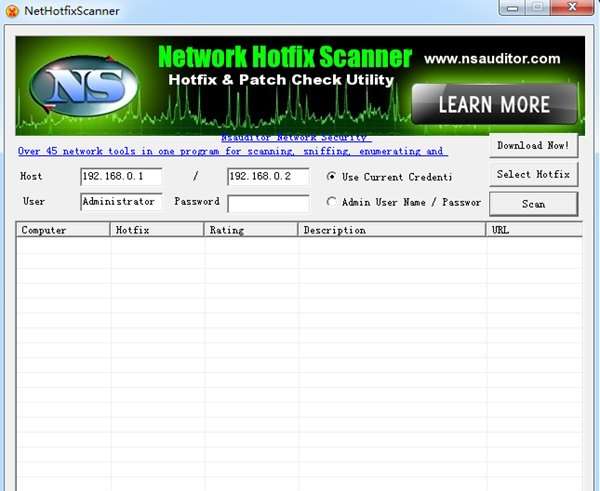Click the User field containing Administrator
The image size is (600, 491).
121,202
